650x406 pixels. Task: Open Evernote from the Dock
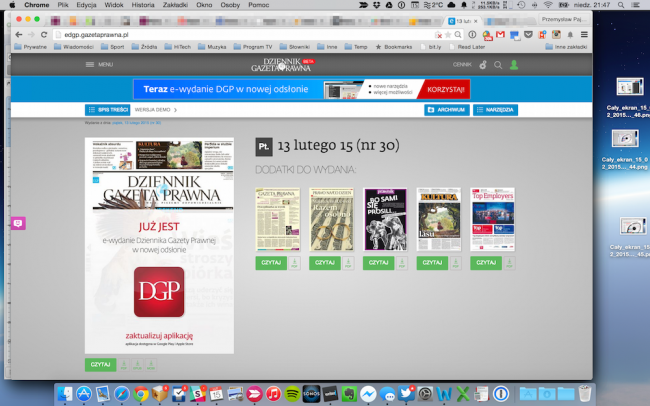click(x=349, y=394)
